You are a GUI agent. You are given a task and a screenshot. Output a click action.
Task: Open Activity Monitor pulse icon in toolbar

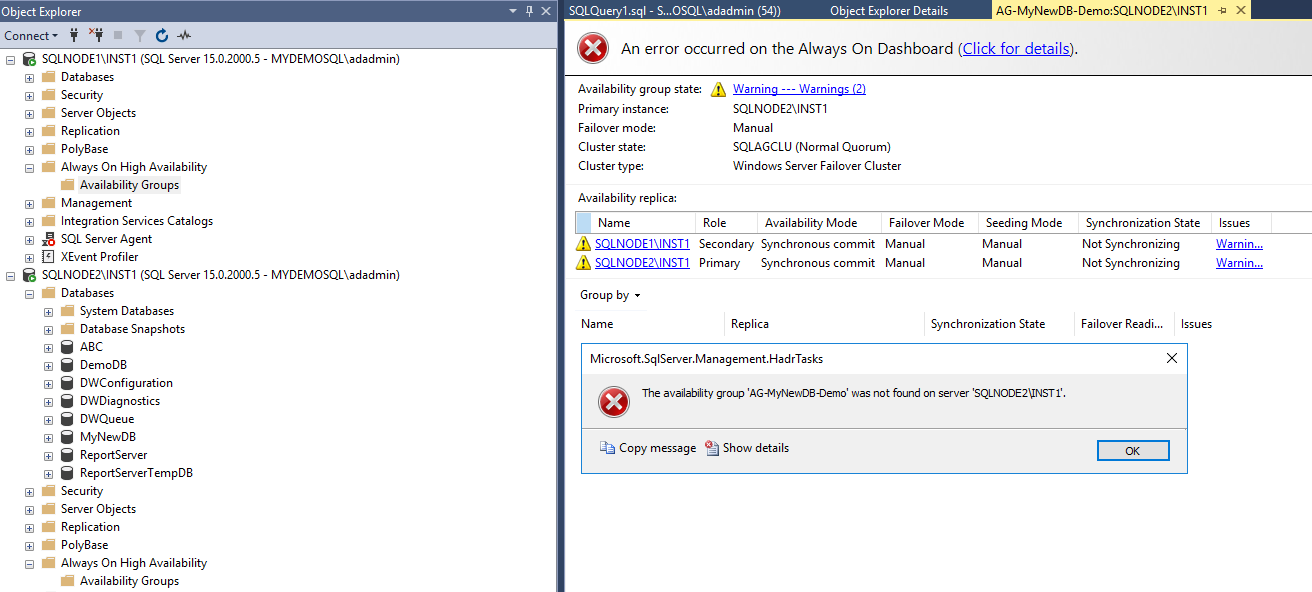tap(184, 35)
